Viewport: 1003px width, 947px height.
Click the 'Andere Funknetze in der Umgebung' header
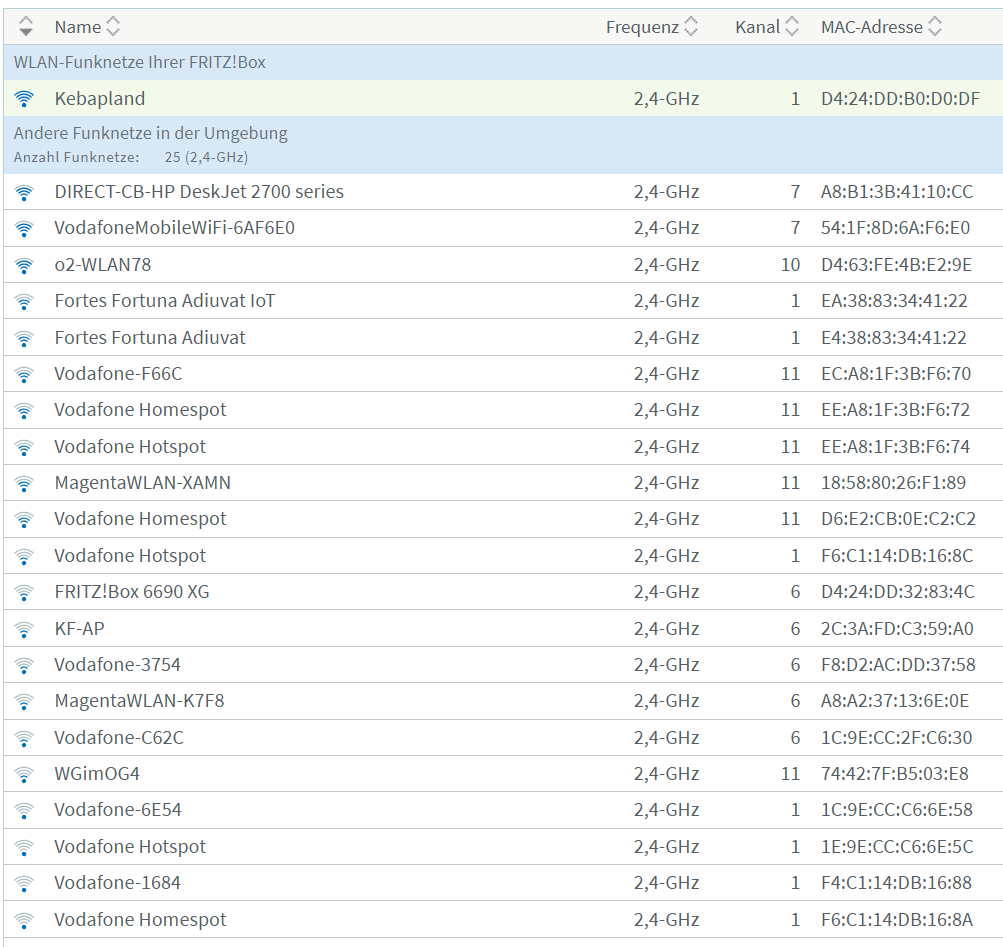coord(150,133)
